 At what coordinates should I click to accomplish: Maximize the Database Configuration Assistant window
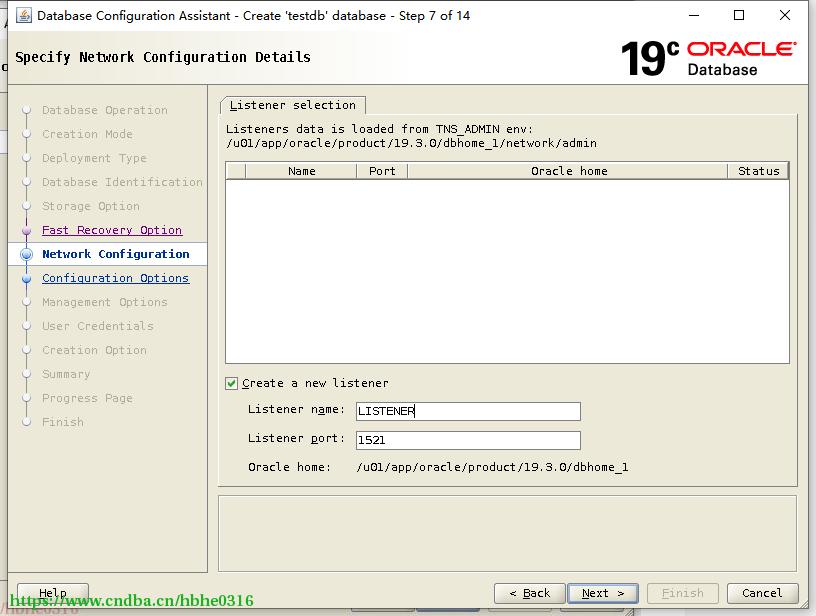pos(739,15)
